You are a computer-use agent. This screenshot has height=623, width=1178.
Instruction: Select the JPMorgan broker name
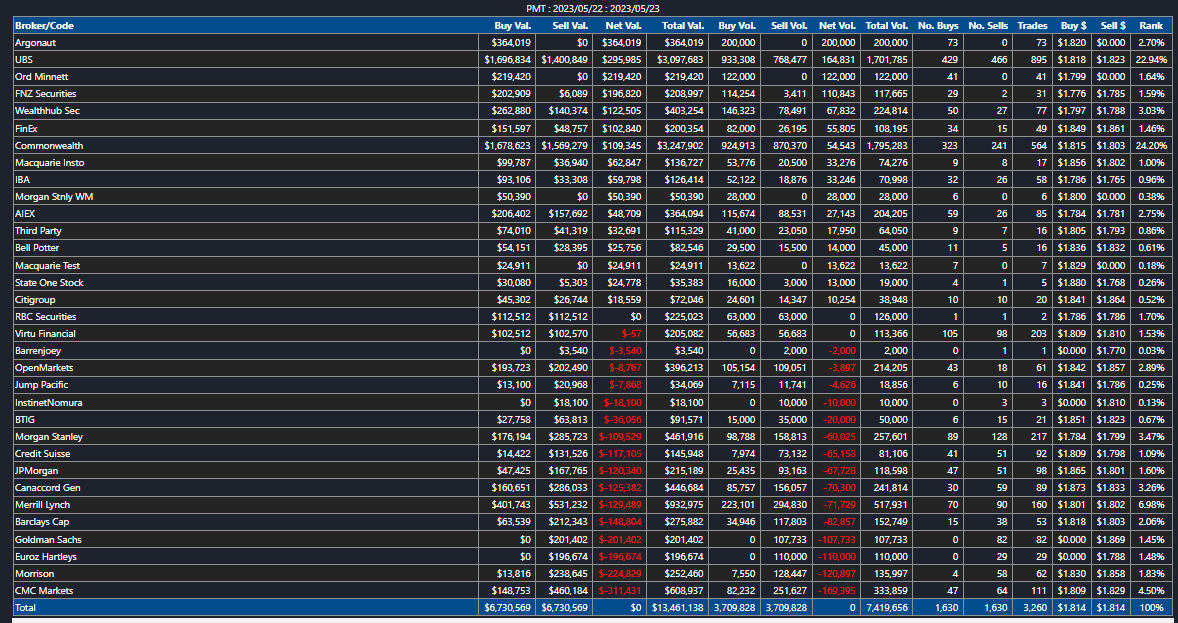[x=37, y=470]
